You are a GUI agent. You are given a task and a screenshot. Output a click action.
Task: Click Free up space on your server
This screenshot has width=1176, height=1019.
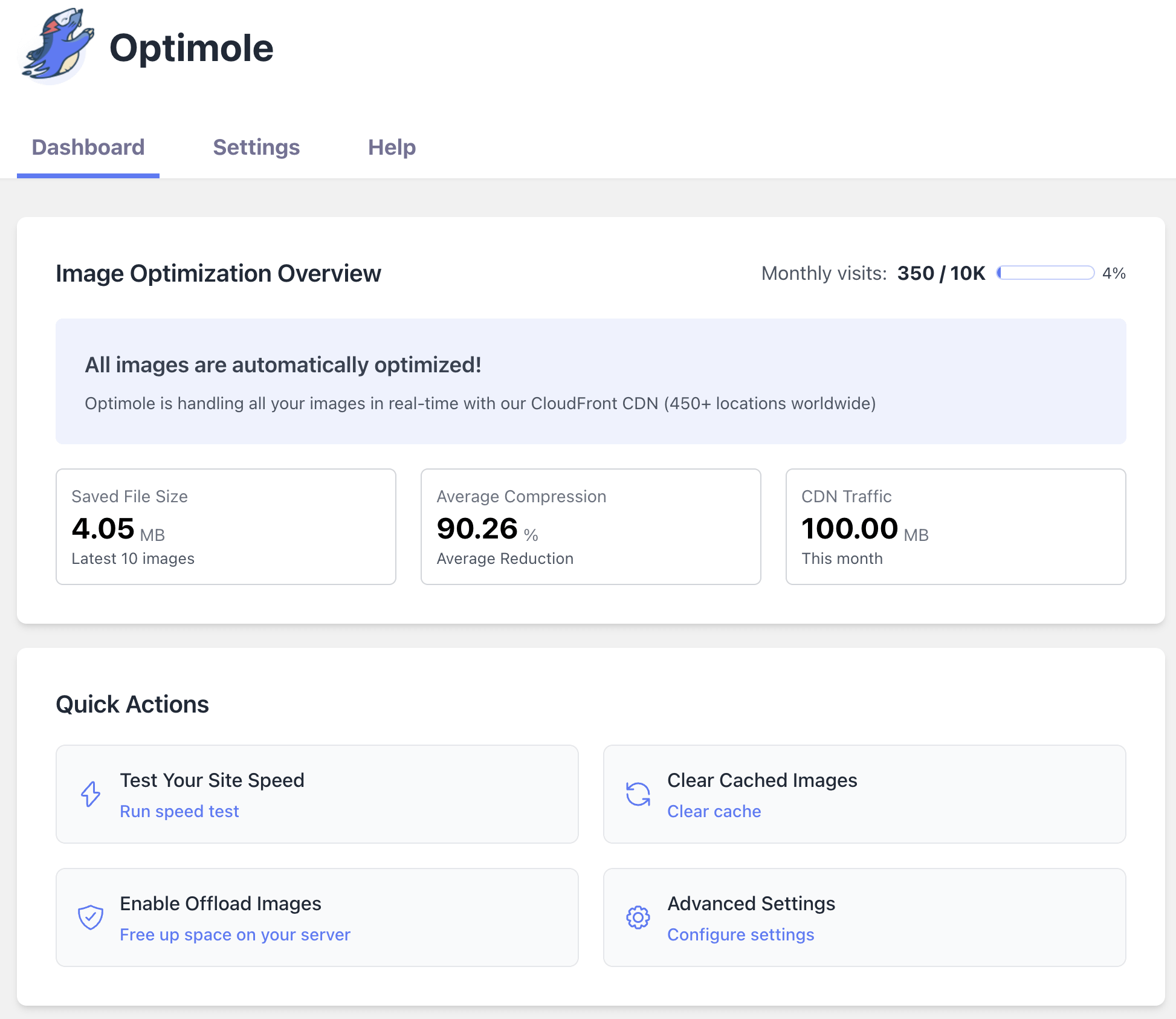click(235, 934)
